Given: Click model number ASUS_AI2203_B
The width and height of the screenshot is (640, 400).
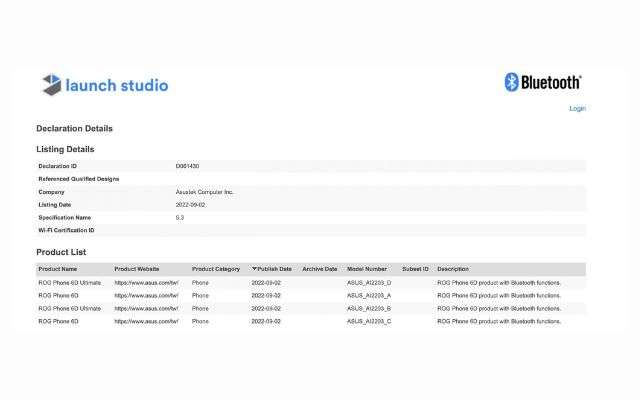Looking at the screenshot, I should pos(369,309).
